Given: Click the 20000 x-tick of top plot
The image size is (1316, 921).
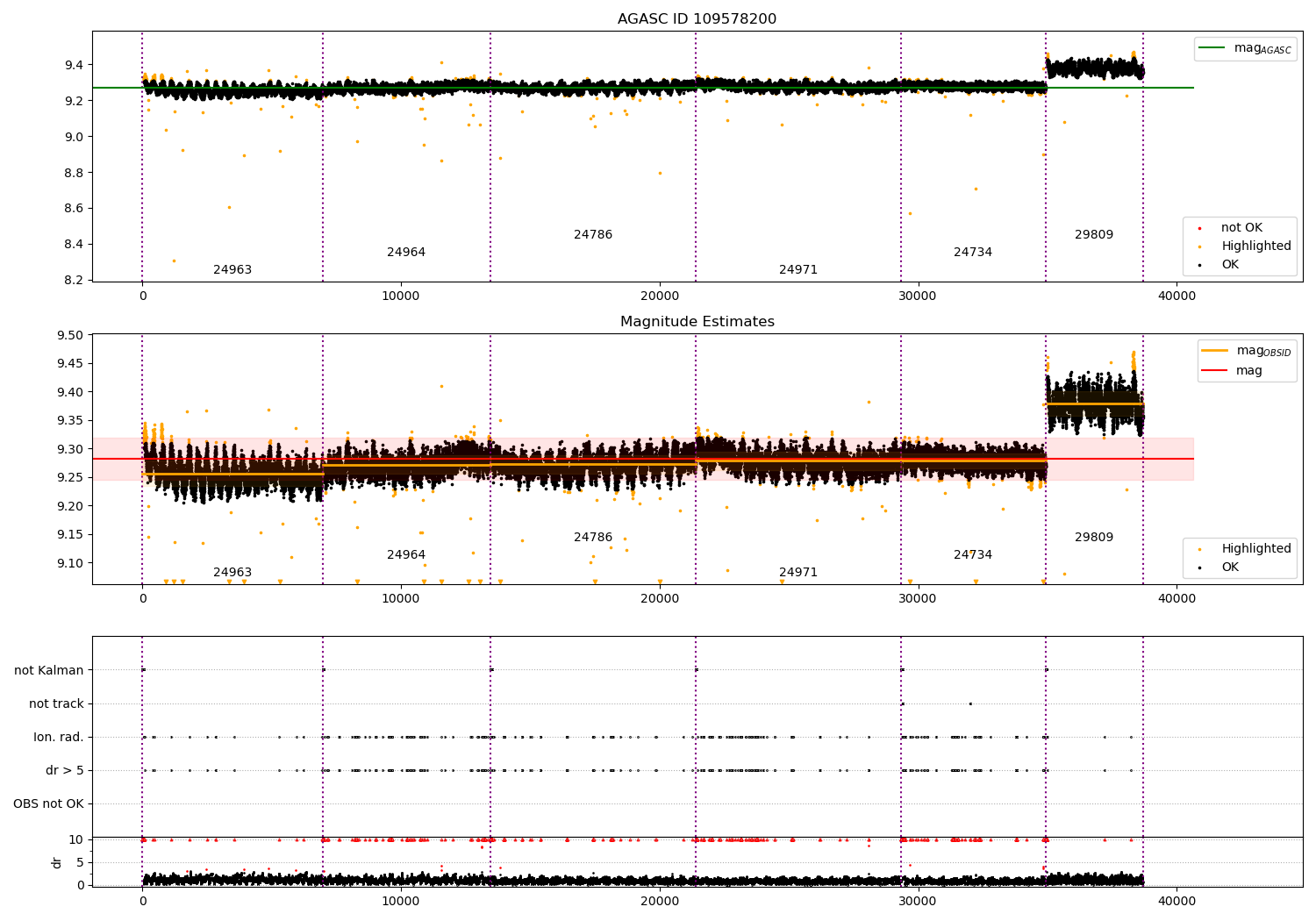Looking at the screenshot, I should pyautogui.click(x=660, y=296).
